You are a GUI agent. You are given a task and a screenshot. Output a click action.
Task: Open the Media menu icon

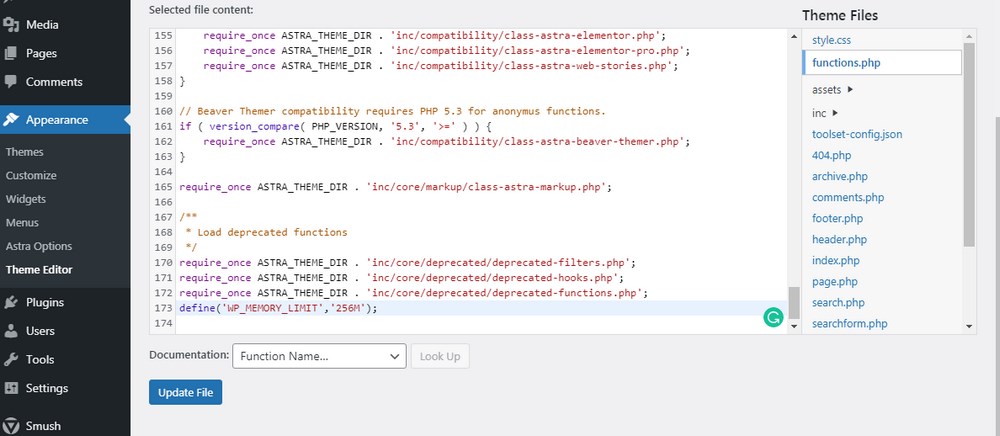[x=11, y=25]
